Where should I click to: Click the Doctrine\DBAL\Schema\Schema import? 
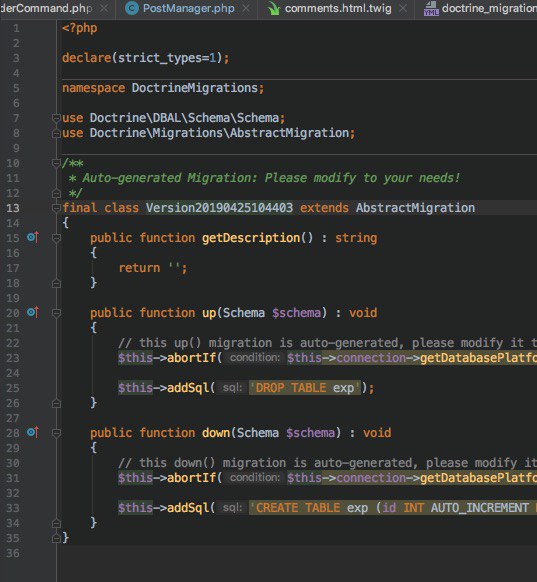click(184, 118)
